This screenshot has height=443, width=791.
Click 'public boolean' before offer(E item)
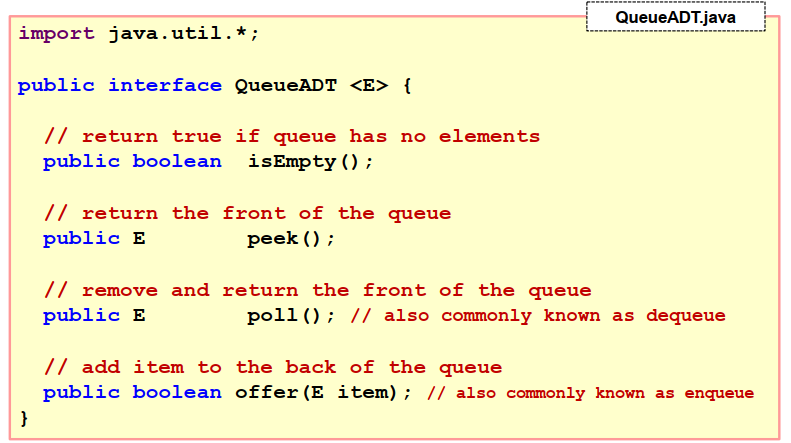coord(132,393)
